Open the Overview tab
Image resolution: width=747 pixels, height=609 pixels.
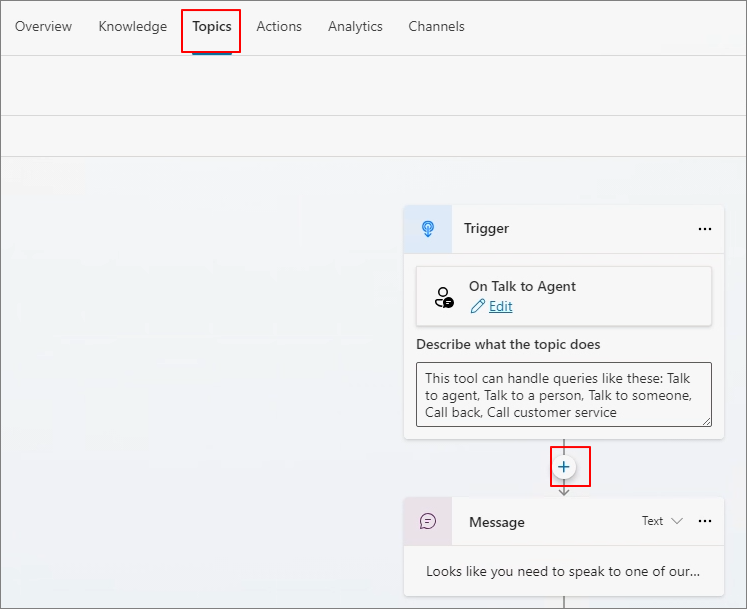(x=43, y=26)
